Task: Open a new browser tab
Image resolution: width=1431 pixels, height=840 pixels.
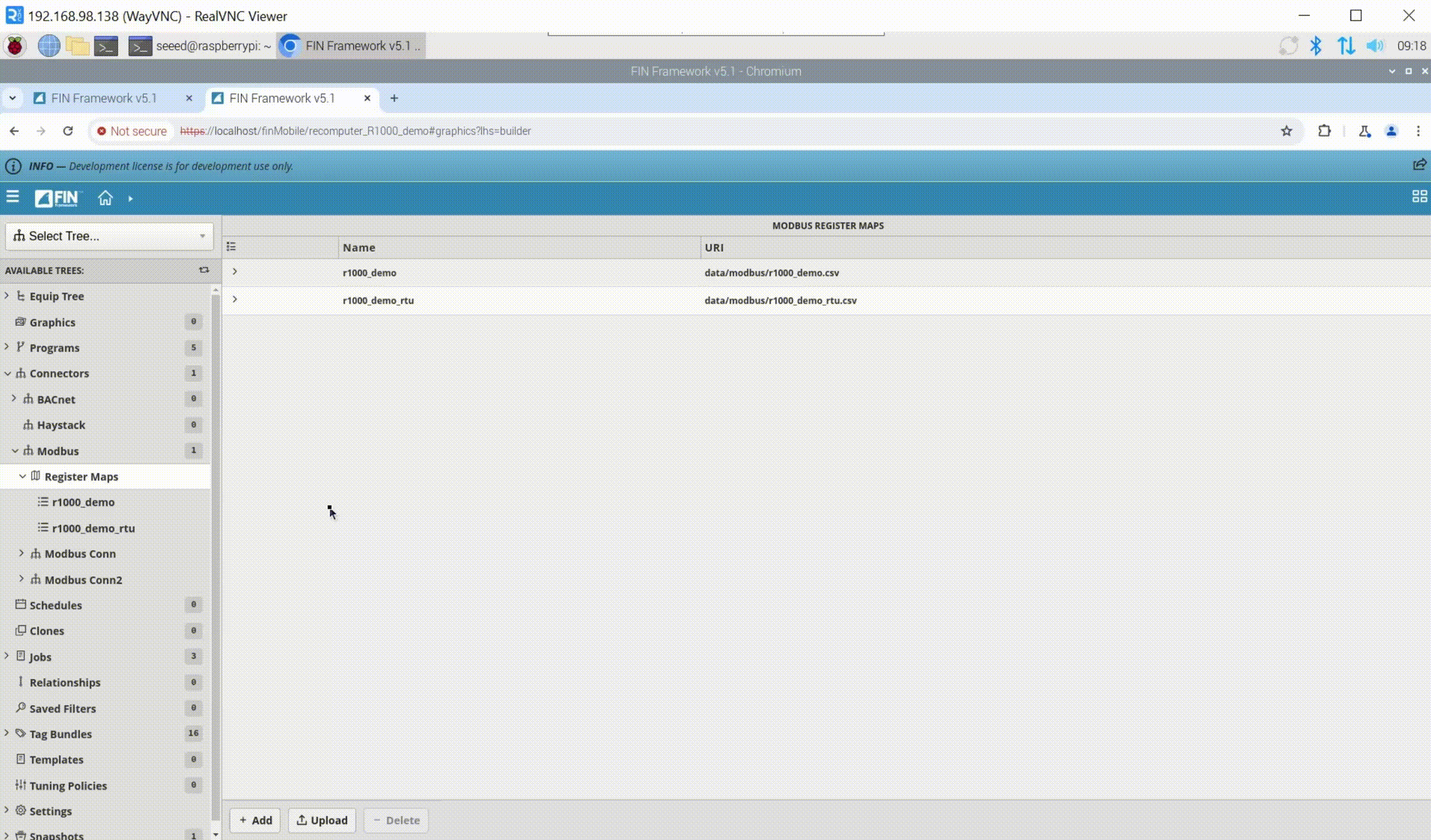Action: [394, 98]
